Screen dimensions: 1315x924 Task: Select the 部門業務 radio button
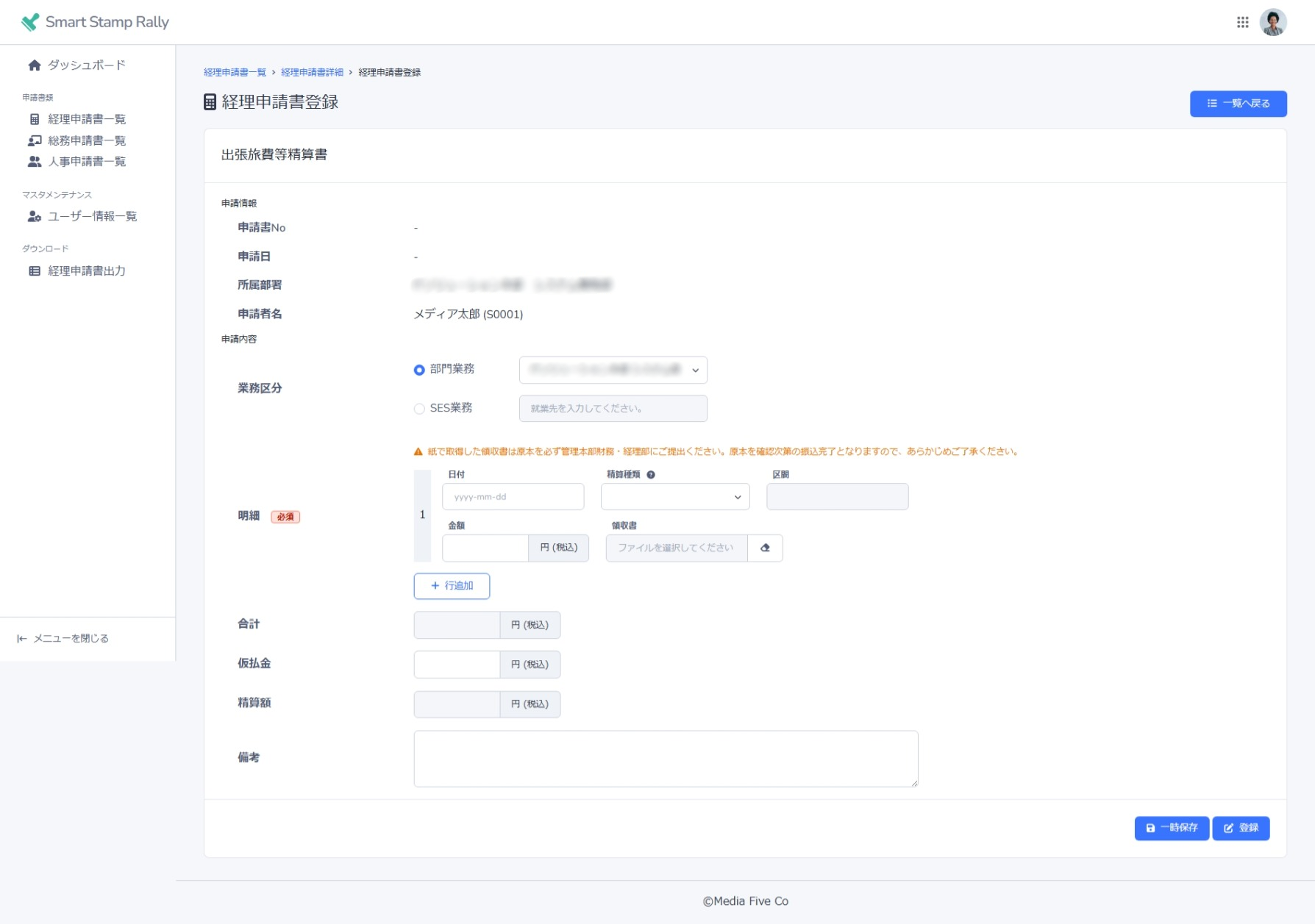click(419, 370)
